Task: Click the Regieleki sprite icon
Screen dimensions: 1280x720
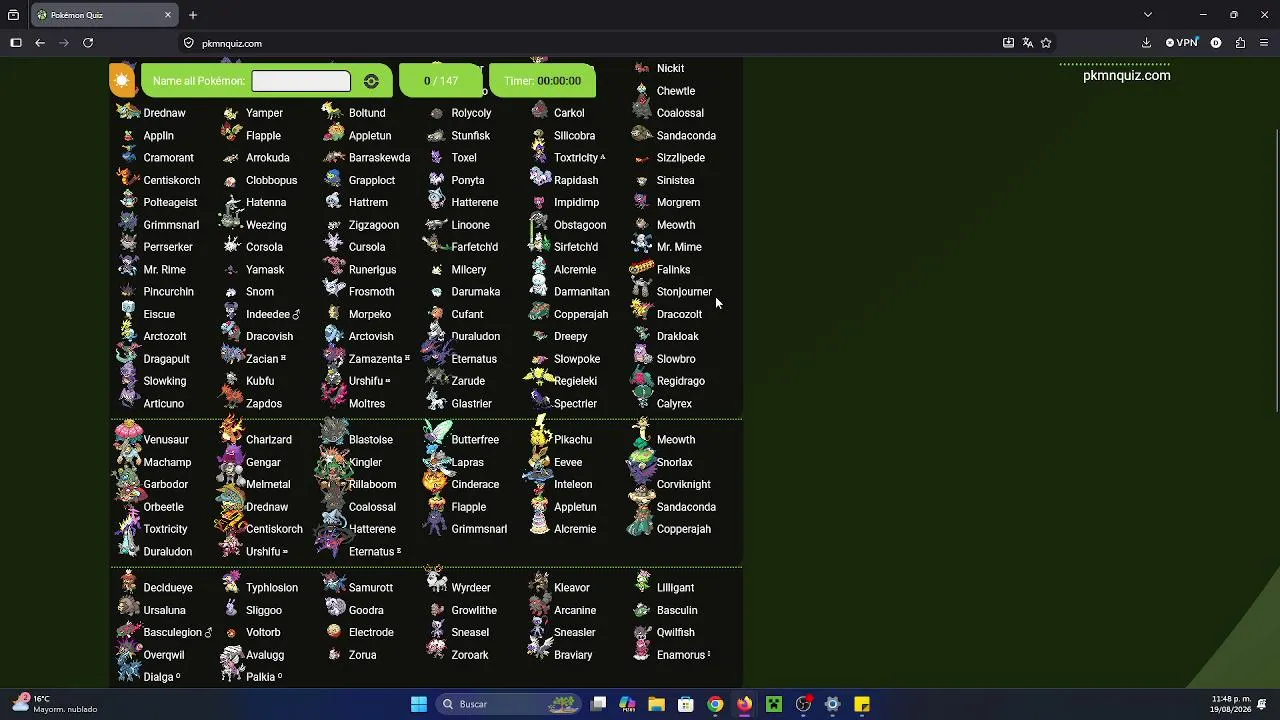Action: click(x=539, y=379)
